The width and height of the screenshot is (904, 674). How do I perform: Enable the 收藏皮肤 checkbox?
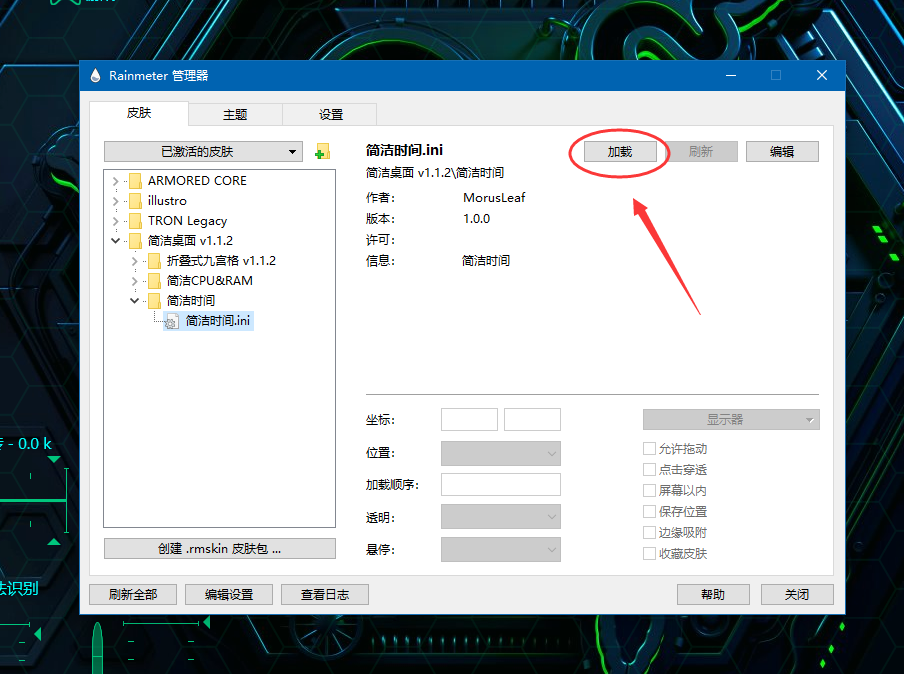[x=650, y=553]
